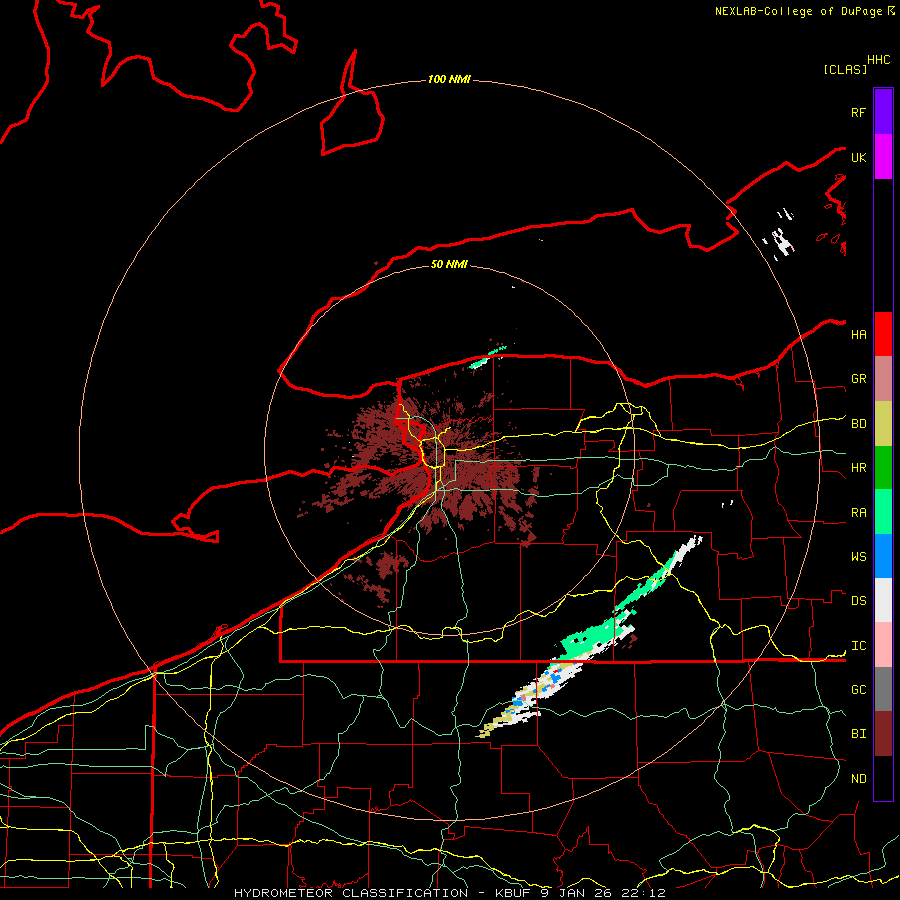Screen dimensions: 900x900
Task: Click the GR legend label
Action: coord(858,379)
